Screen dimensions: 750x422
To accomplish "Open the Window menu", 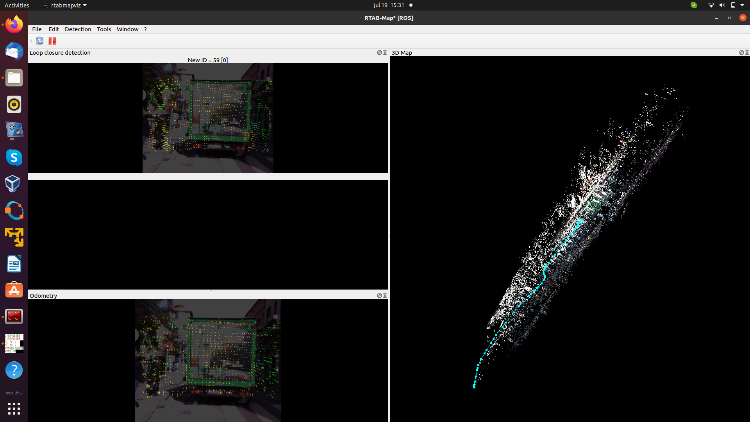I will click(127, 29).
